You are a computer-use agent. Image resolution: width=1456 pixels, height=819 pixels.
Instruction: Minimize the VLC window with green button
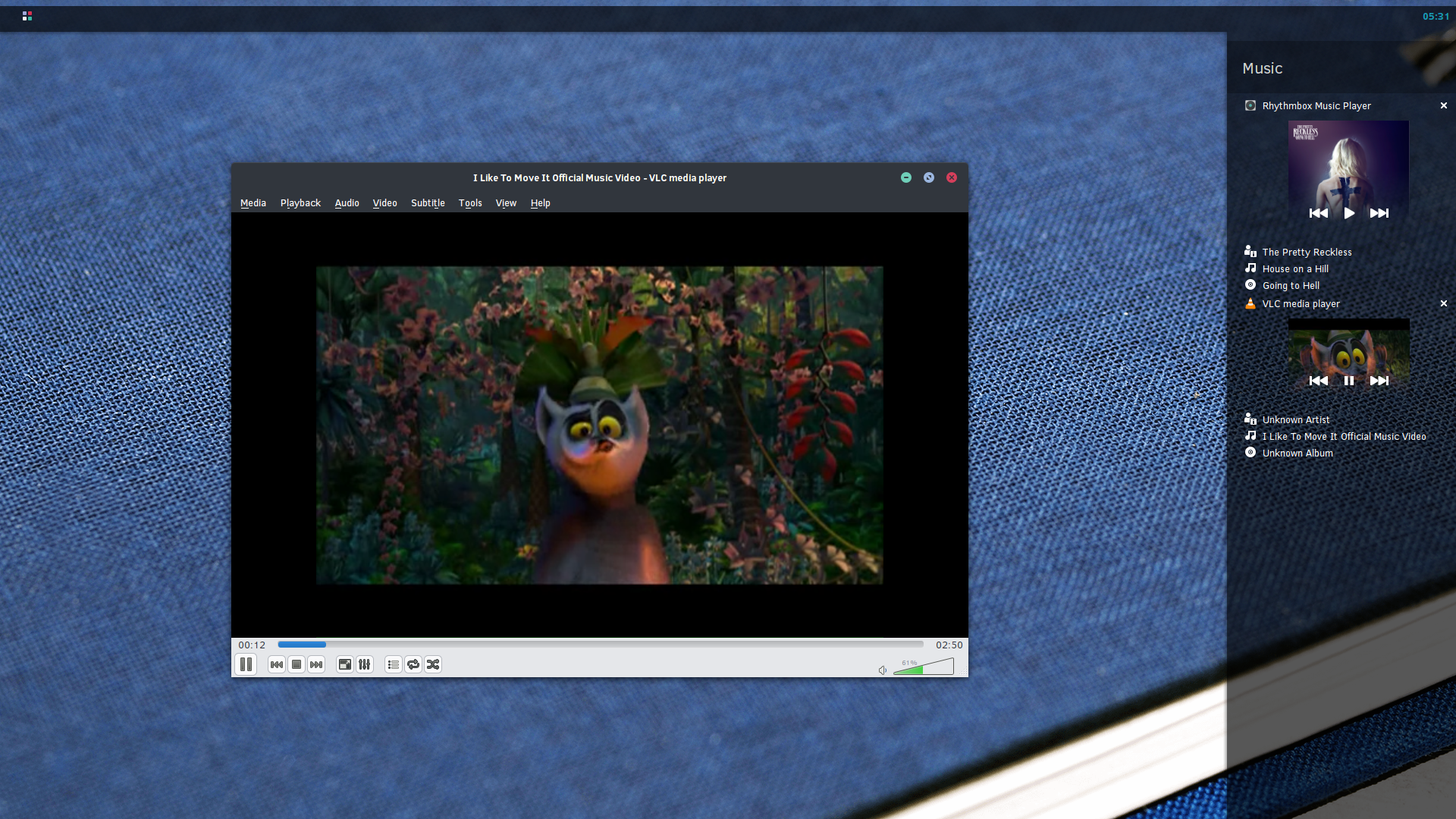coord(906,177)
